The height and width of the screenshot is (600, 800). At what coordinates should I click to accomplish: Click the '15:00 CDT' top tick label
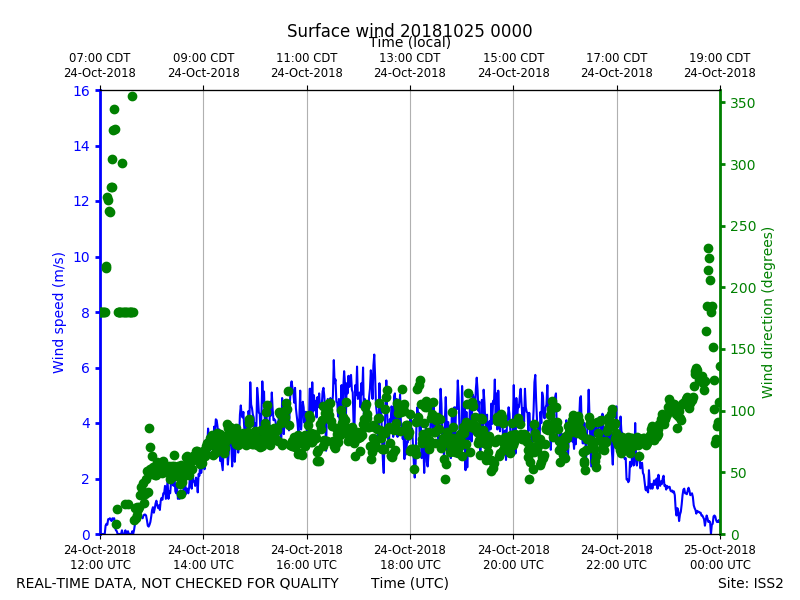coord(514,58)
